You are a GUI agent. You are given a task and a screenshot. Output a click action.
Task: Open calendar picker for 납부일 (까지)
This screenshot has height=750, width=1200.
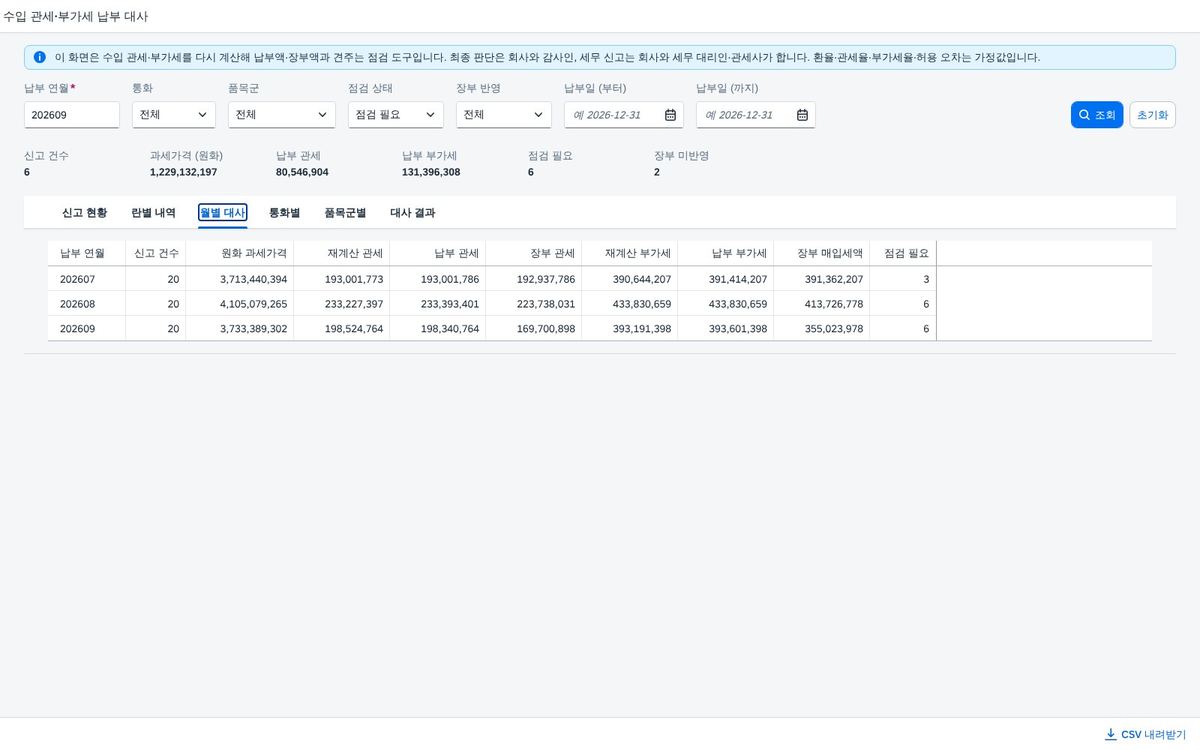point(802,115)
